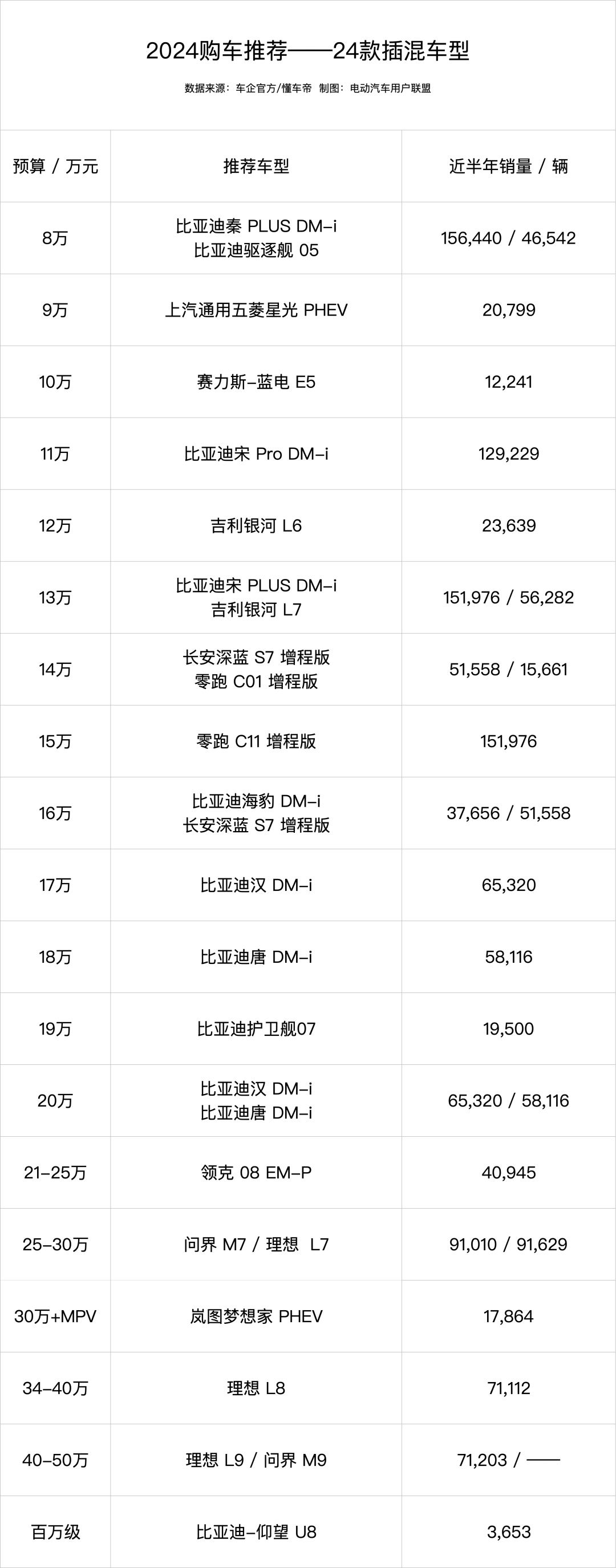Click the table title 2024购车推荐

click(x=307, y=51)
